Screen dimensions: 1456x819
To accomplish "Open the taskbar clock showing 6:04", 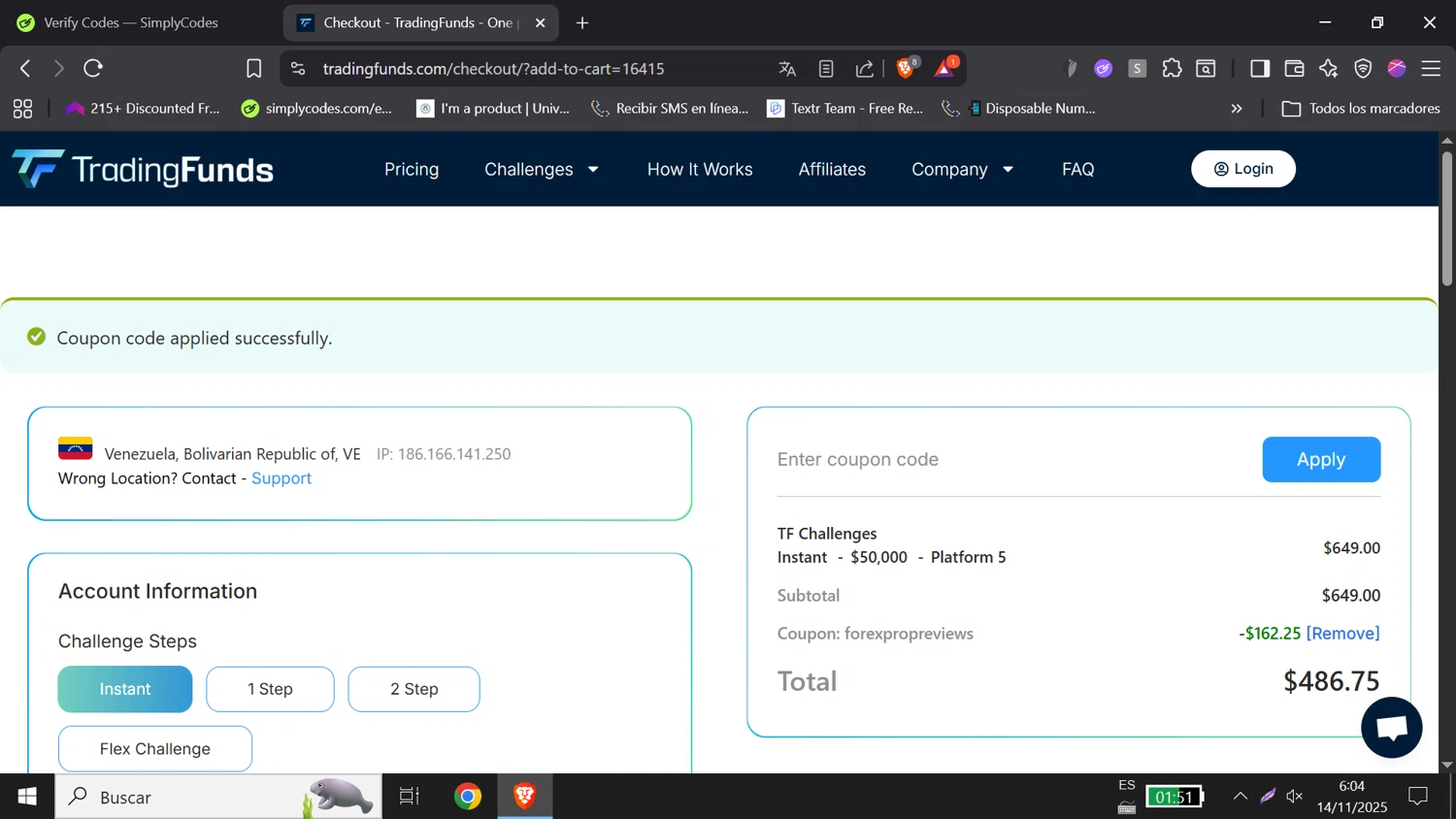I will (x=1351, y=797).
